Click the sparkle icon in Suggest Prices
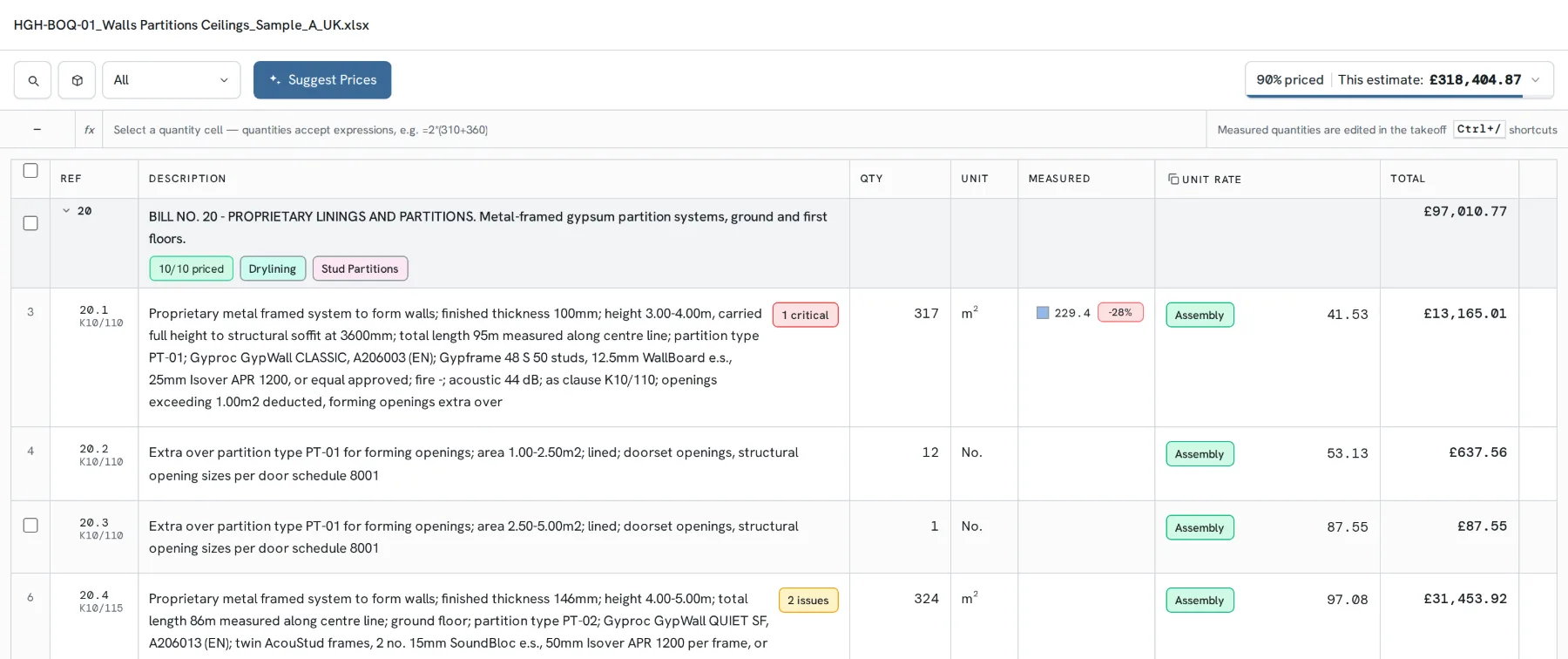Screen dimensions: 1568x659 click(274, 79)
